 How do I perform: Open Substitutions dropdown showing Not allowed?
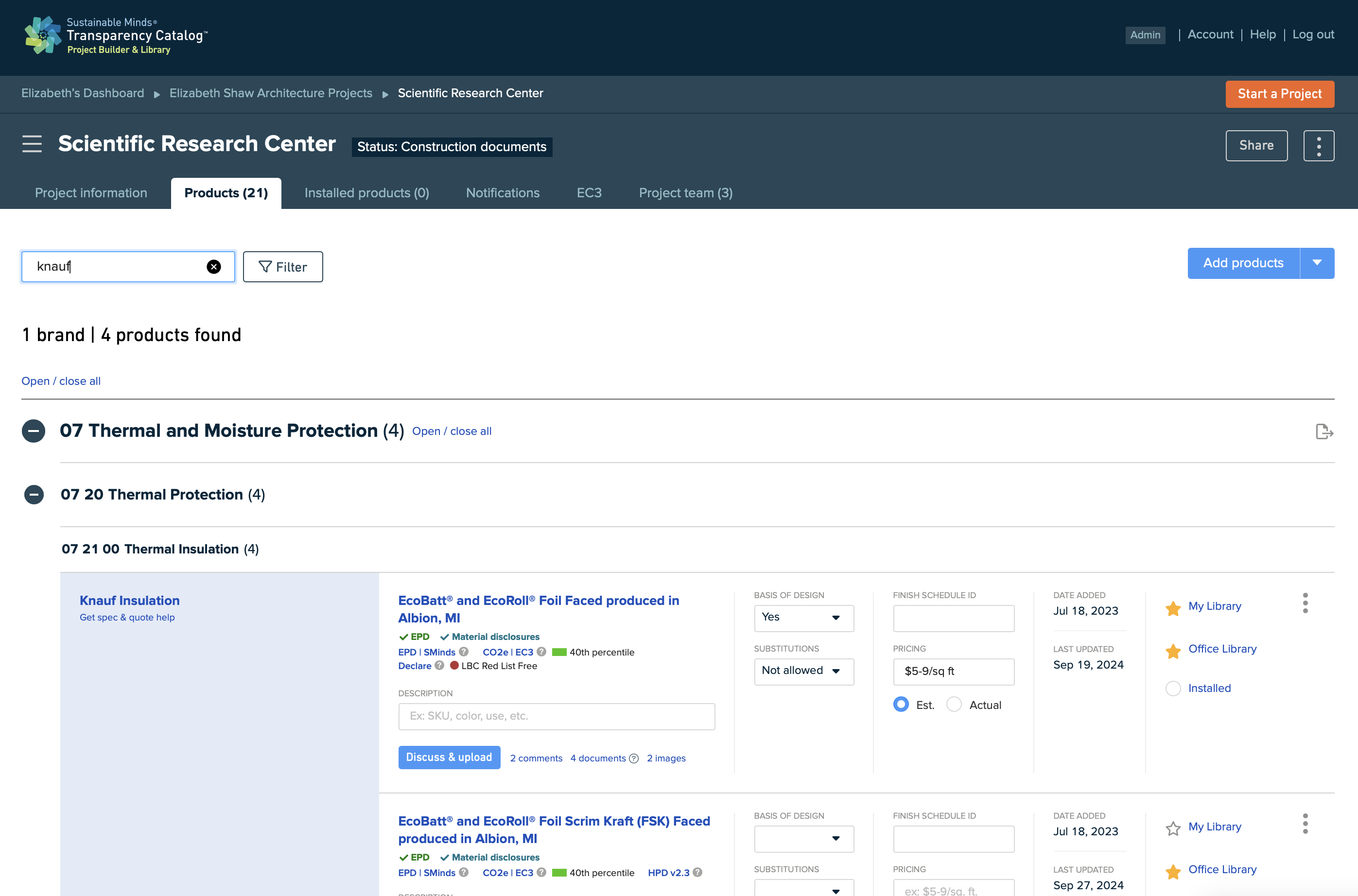803,672
